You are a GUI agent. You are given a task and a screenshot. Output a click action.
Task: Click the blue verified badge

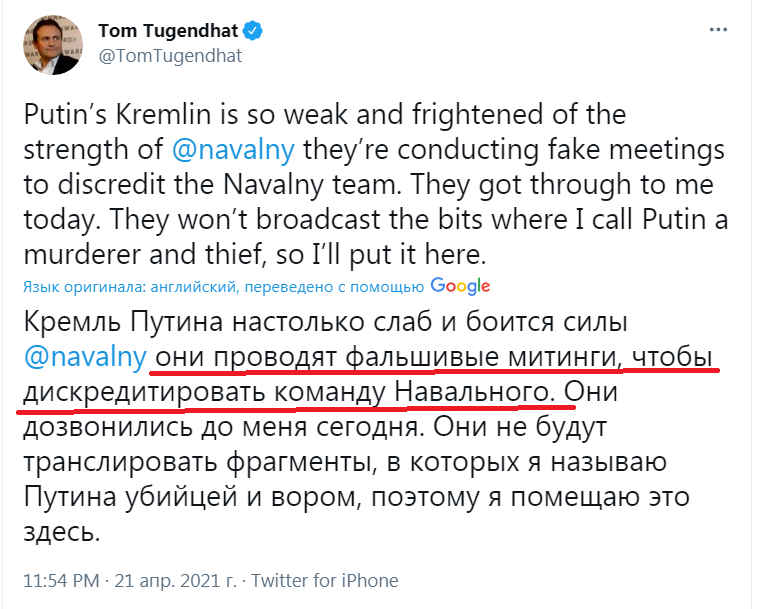pos(255,31)
